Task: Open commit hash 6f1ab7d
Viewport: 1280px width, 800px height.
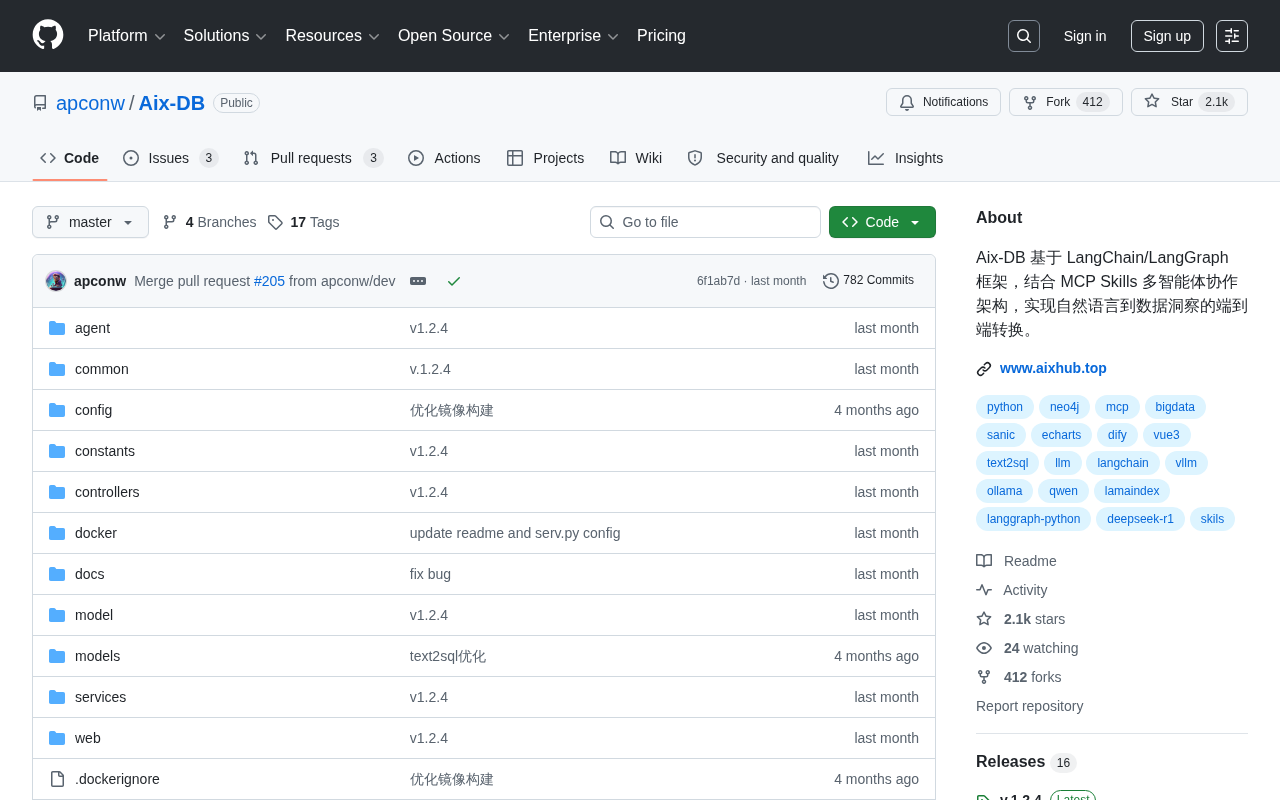Action: (x=718, y=281)
